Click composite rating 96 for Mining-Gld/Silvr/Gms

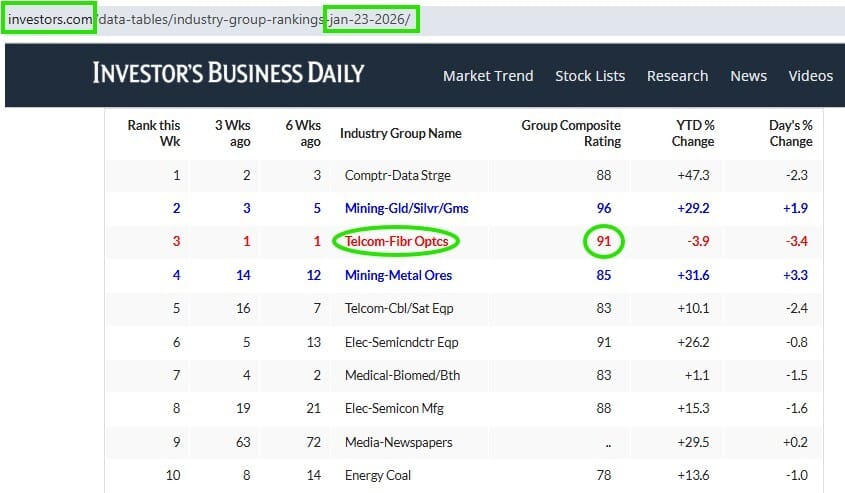pyautogui.click(x=604, y=208)
